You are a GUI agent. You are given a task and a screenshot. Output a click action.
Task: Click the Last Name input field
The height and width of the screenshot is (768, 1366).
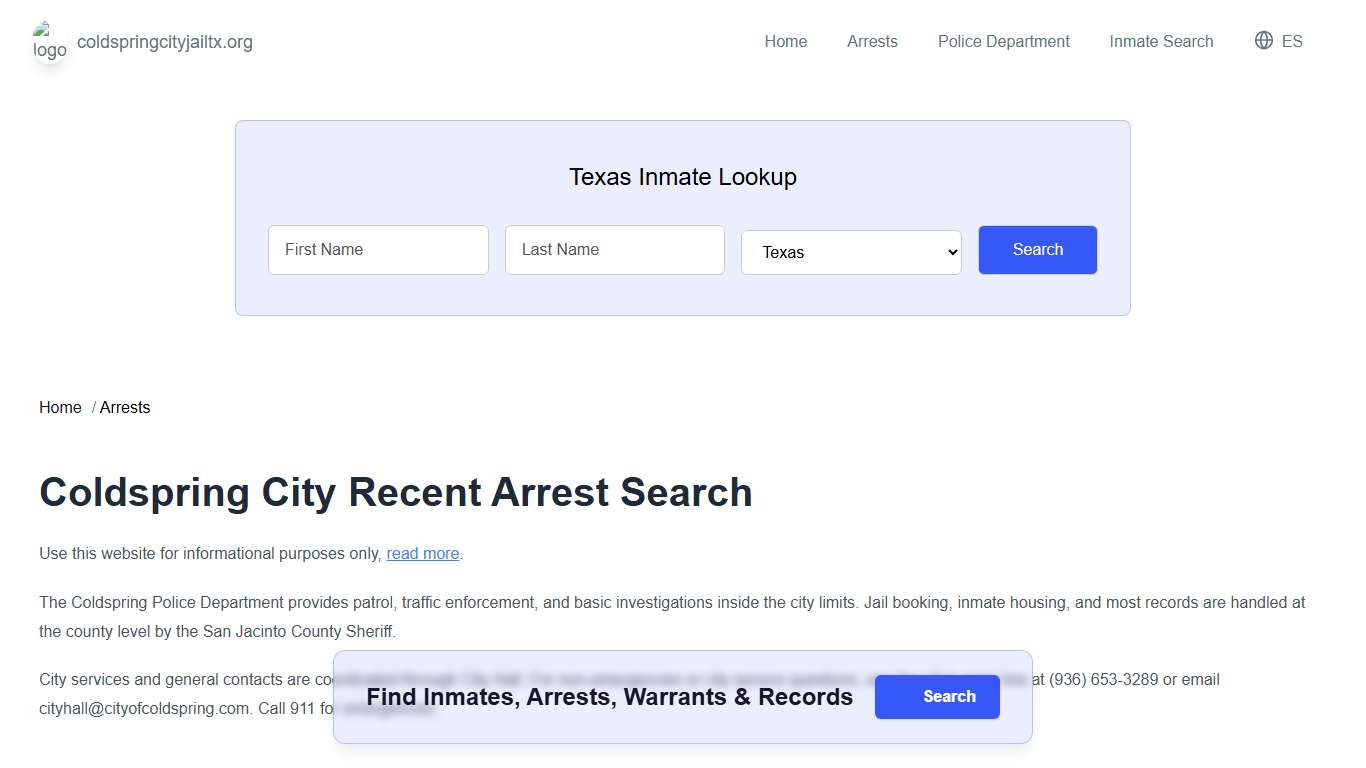[x=614, y=250]
